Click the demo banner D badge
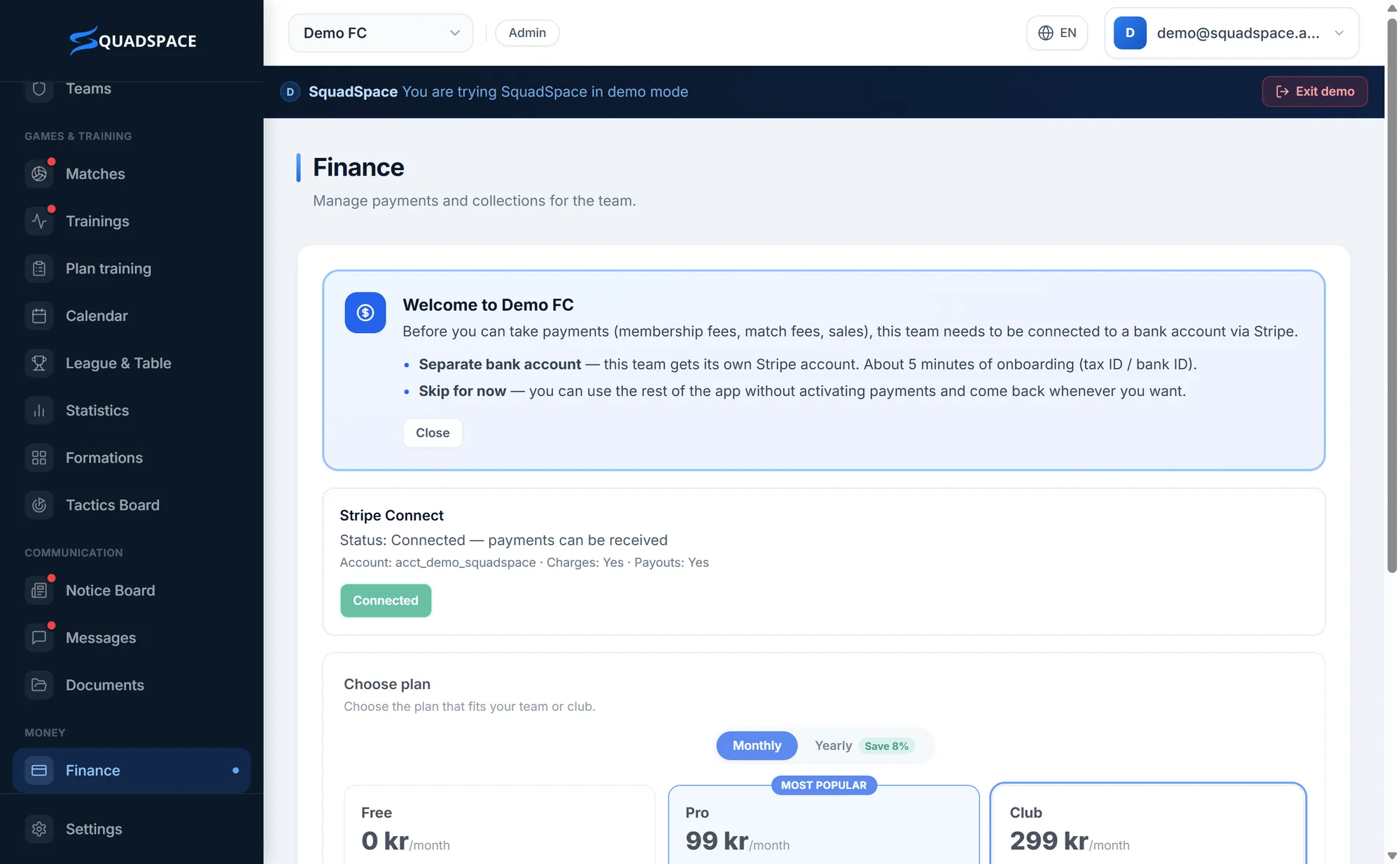1400x864 pixels. 290,92
